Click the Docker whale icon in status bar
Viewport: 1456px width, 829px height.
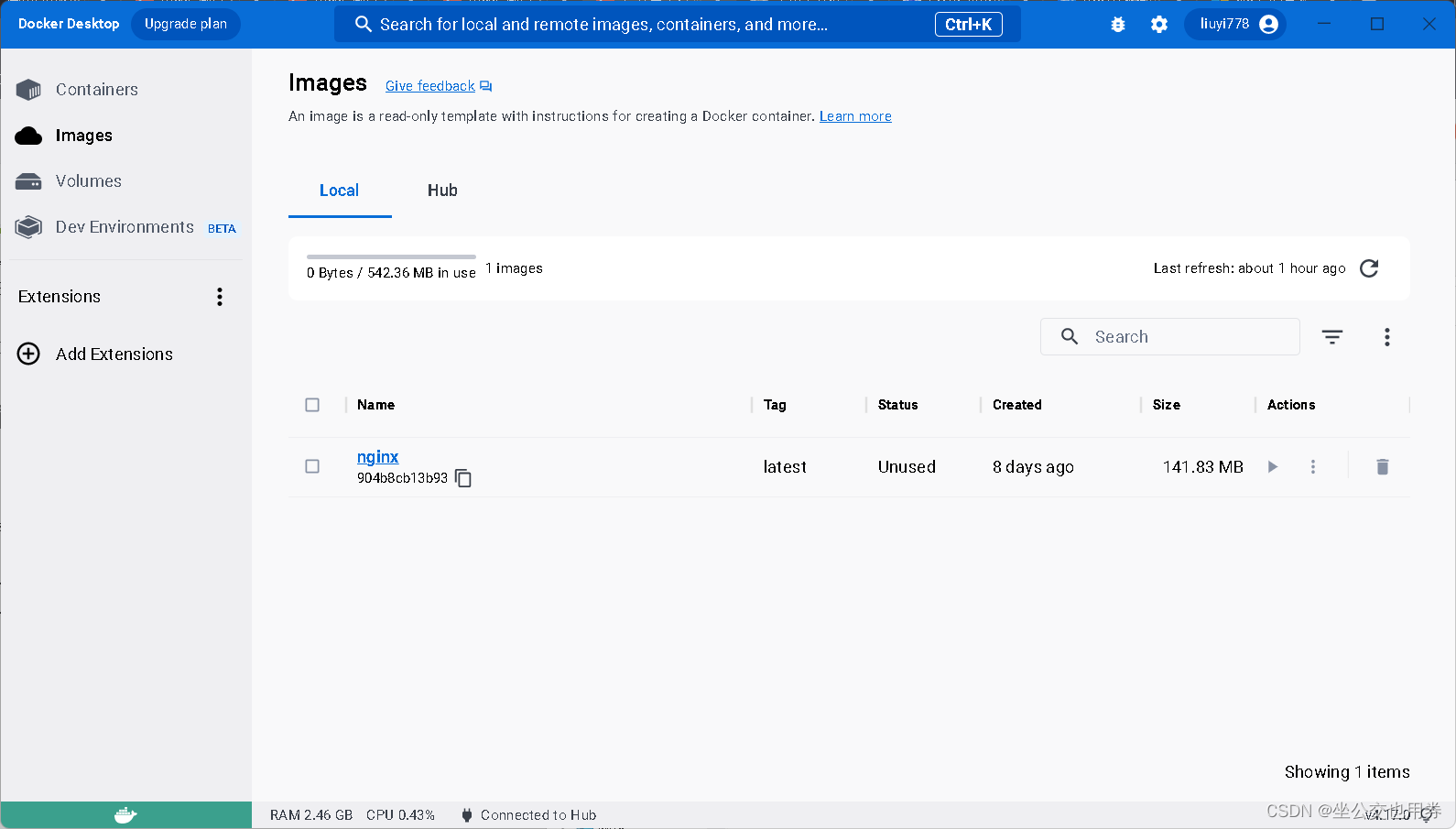[125, 814]
